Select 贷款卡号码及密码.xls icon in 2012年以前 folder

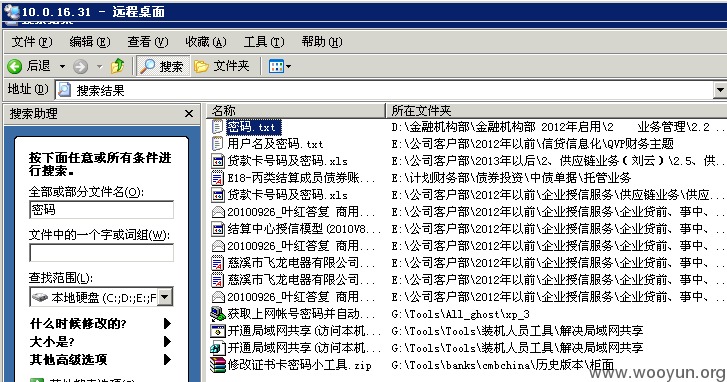coord(217,195)
